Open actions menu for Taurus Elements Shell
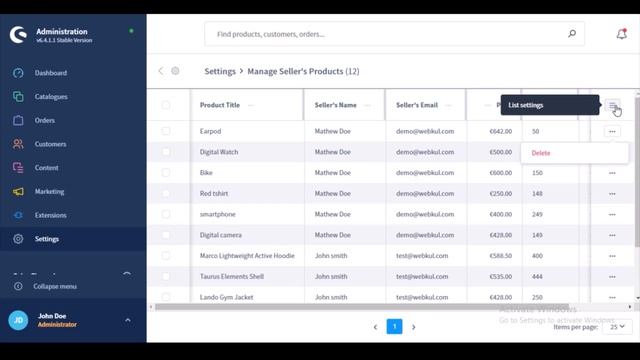This screenshot has width=640, height=360. pyautogui.click(x=612, y=277)
